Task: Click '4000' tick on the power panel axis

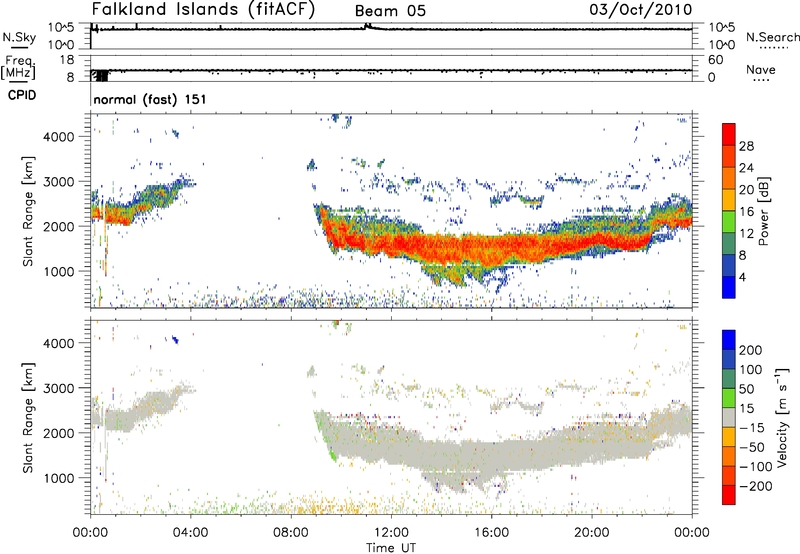Action: [x=59, y=137]
